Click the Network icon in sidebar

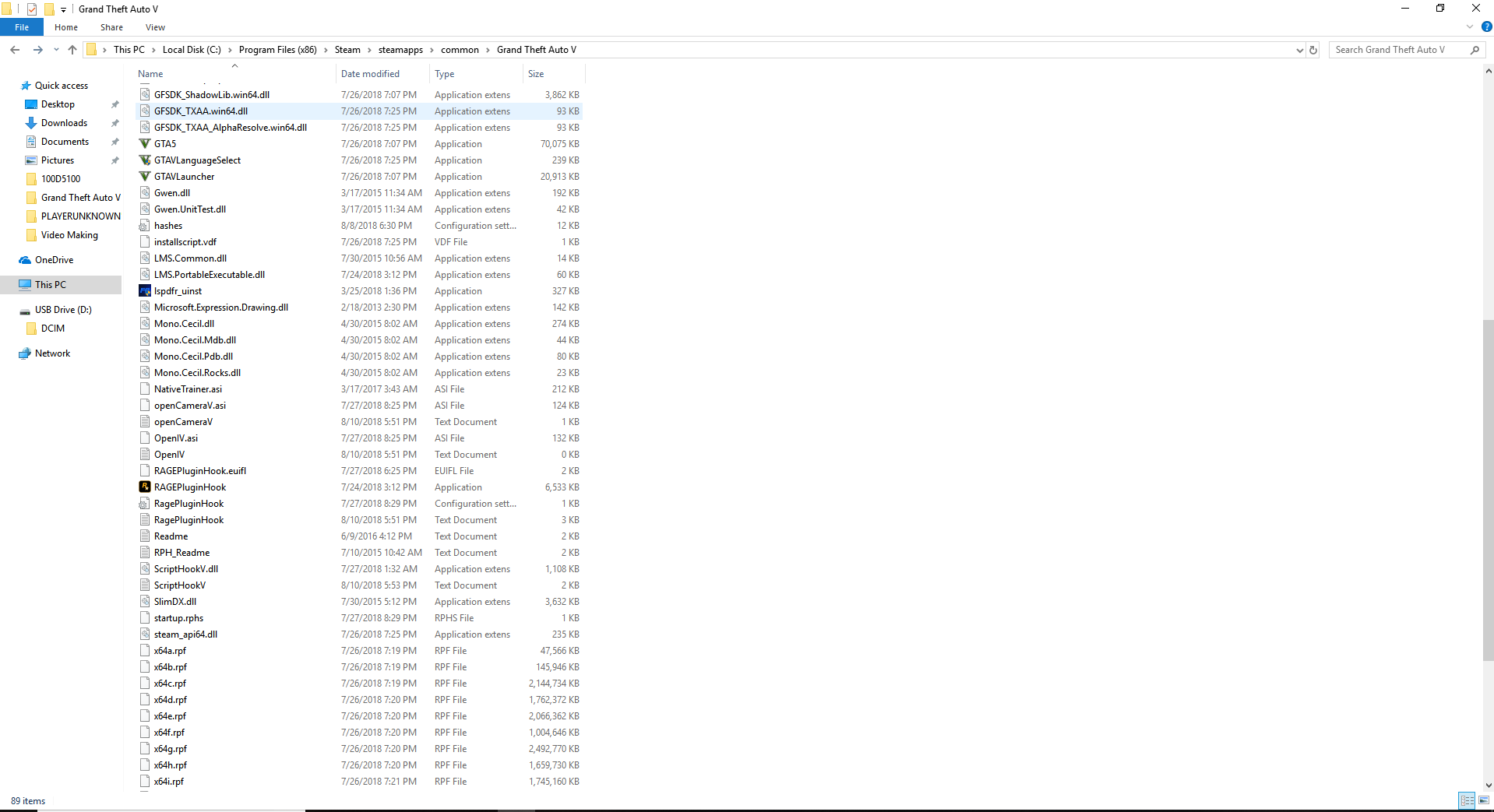point(25,353)
